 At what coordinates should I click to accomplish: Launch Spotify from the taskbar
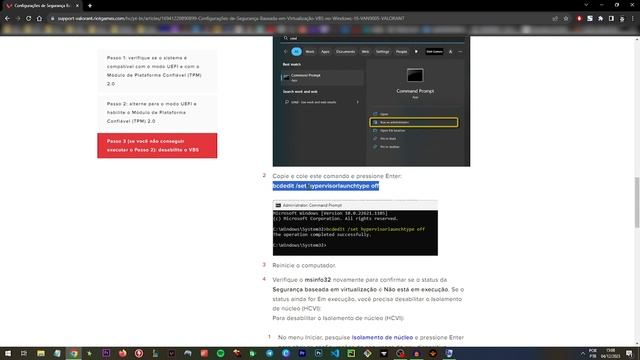220,353
